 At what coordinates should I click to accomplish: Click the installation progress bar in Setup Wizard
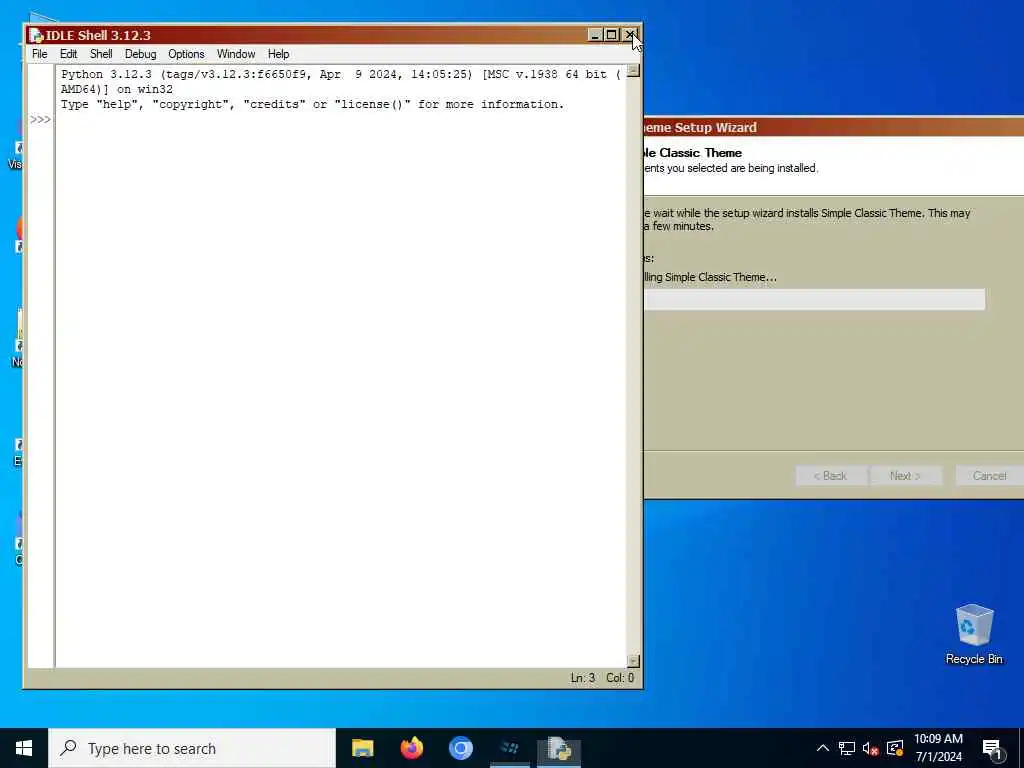click(x=814, y=300)
